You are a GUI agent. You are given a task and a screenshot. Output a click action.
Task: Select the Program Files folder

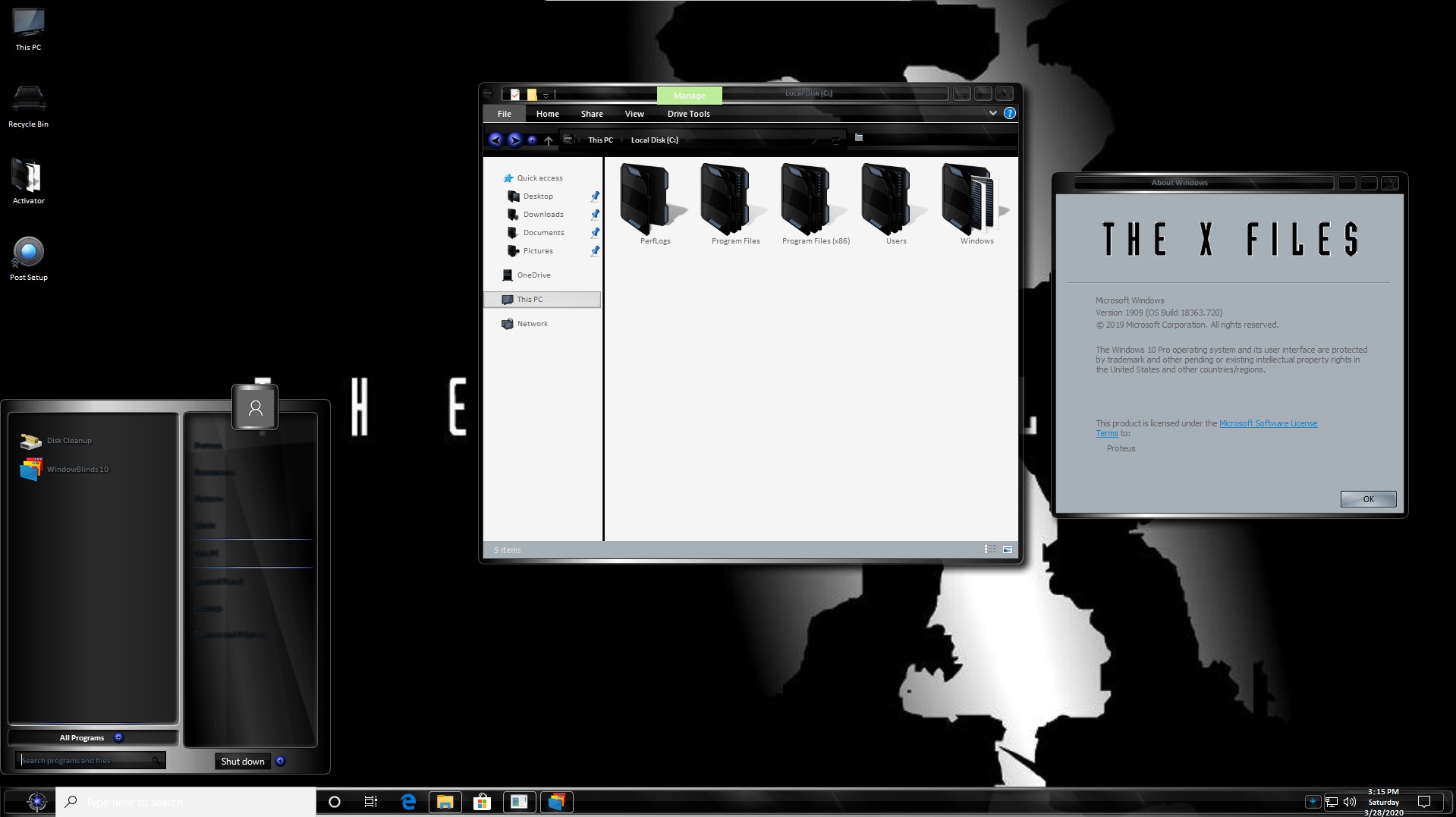[735, 204]
